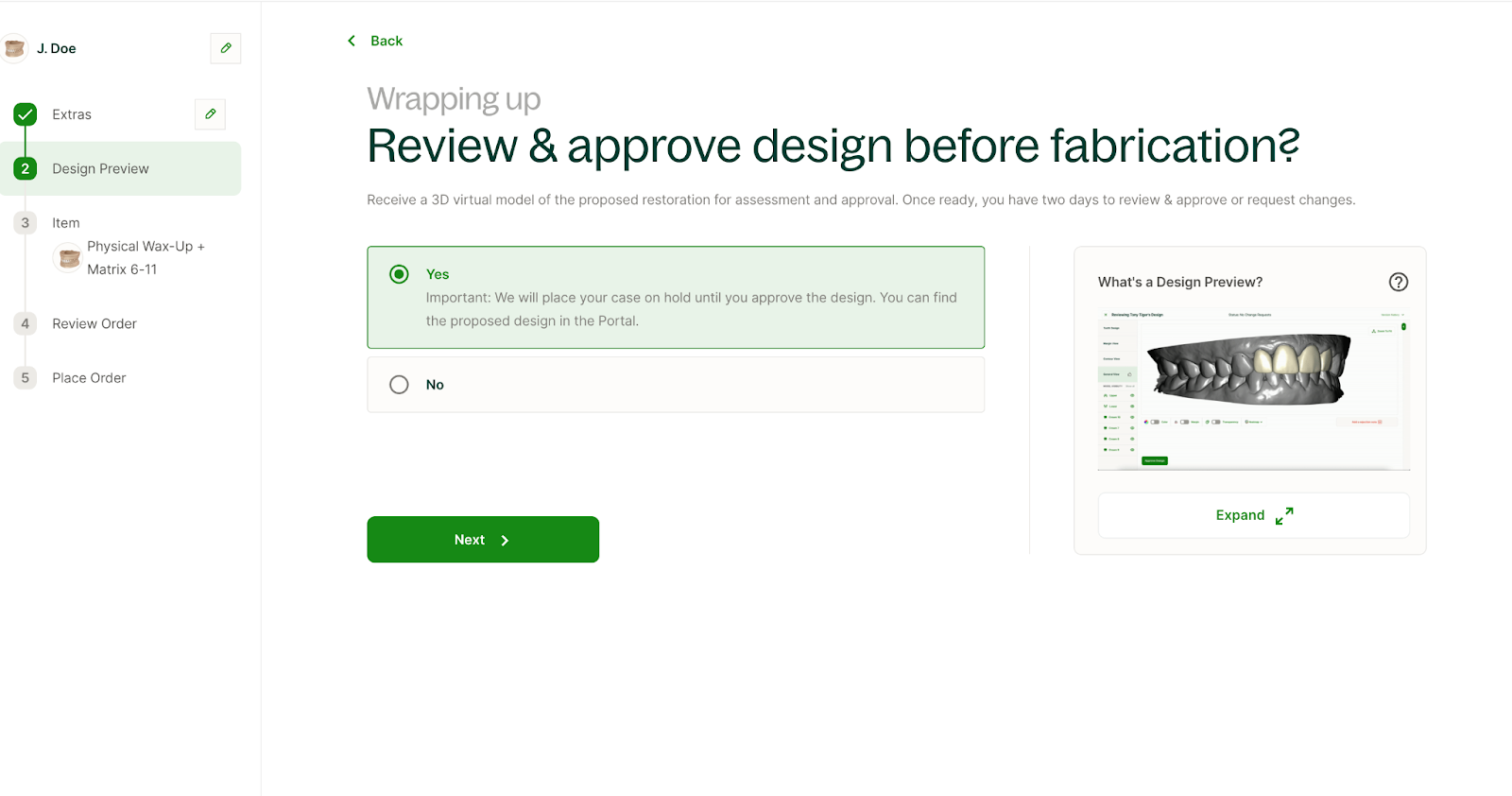1512x796 pixels.
Task: Click the green checkmark icon for Extras step
Action: point(26,114)
